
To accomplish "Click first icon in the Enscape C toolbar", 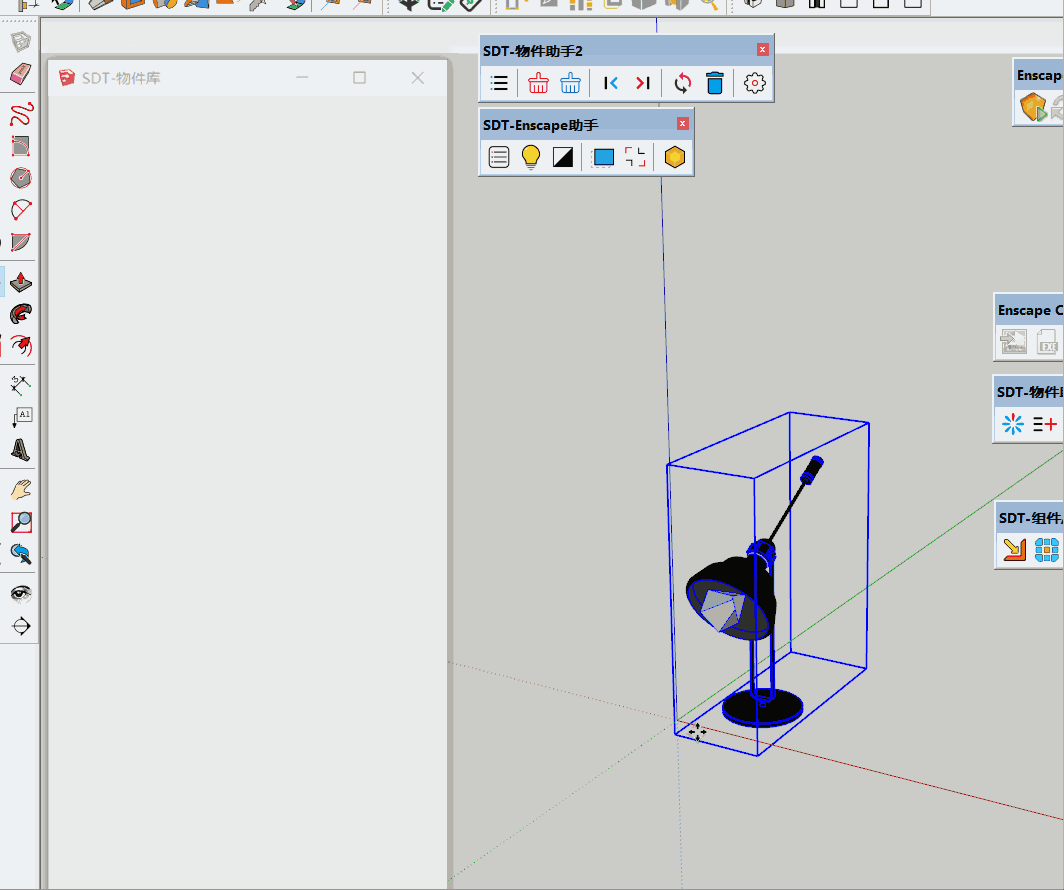I will [1014, 342].
